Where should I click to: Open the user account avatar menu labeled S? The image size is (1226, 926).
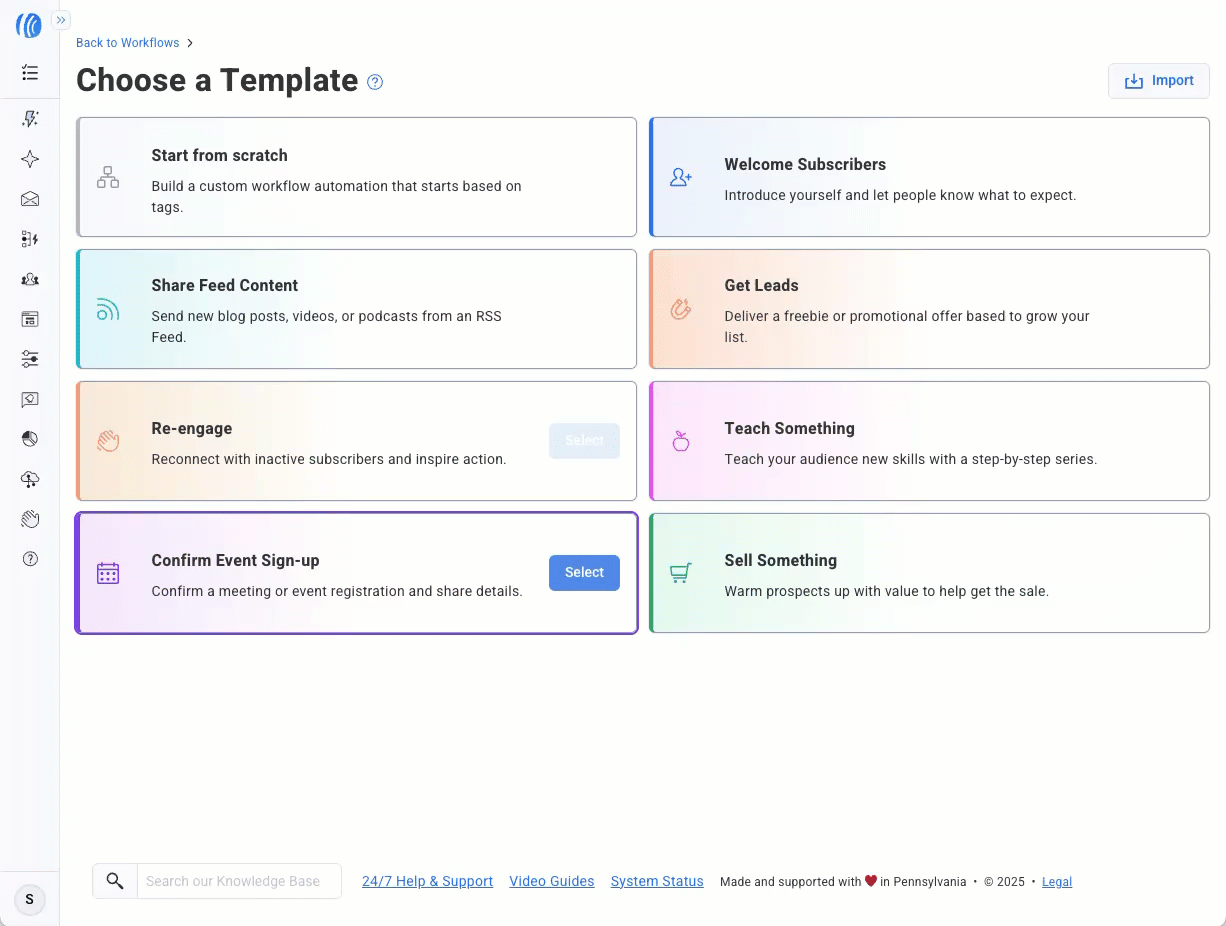[29, 899]
